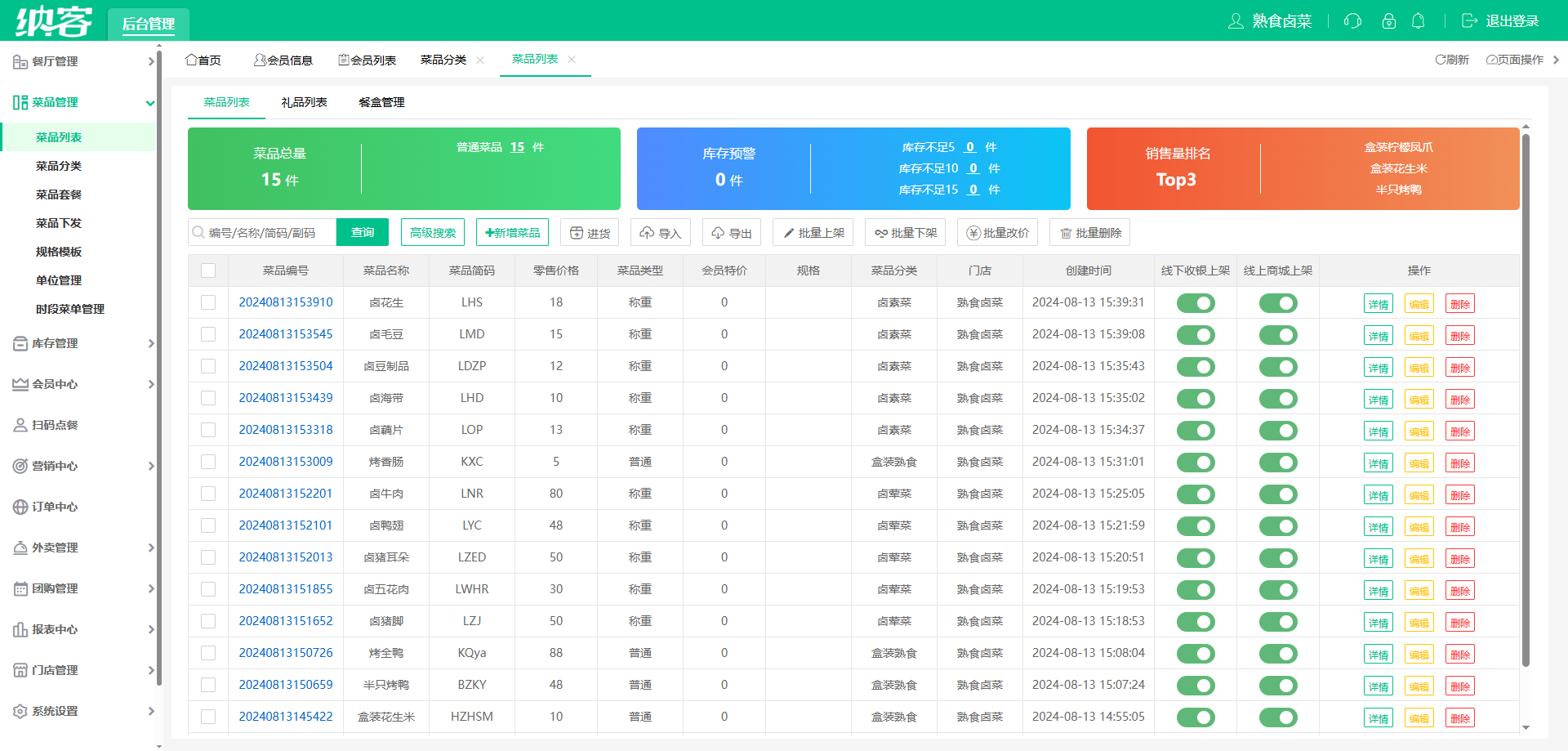The width and height of the screenshot is (1568, 751).
Task: Click the 营销中心 target icon
Action: coord(20,466)
